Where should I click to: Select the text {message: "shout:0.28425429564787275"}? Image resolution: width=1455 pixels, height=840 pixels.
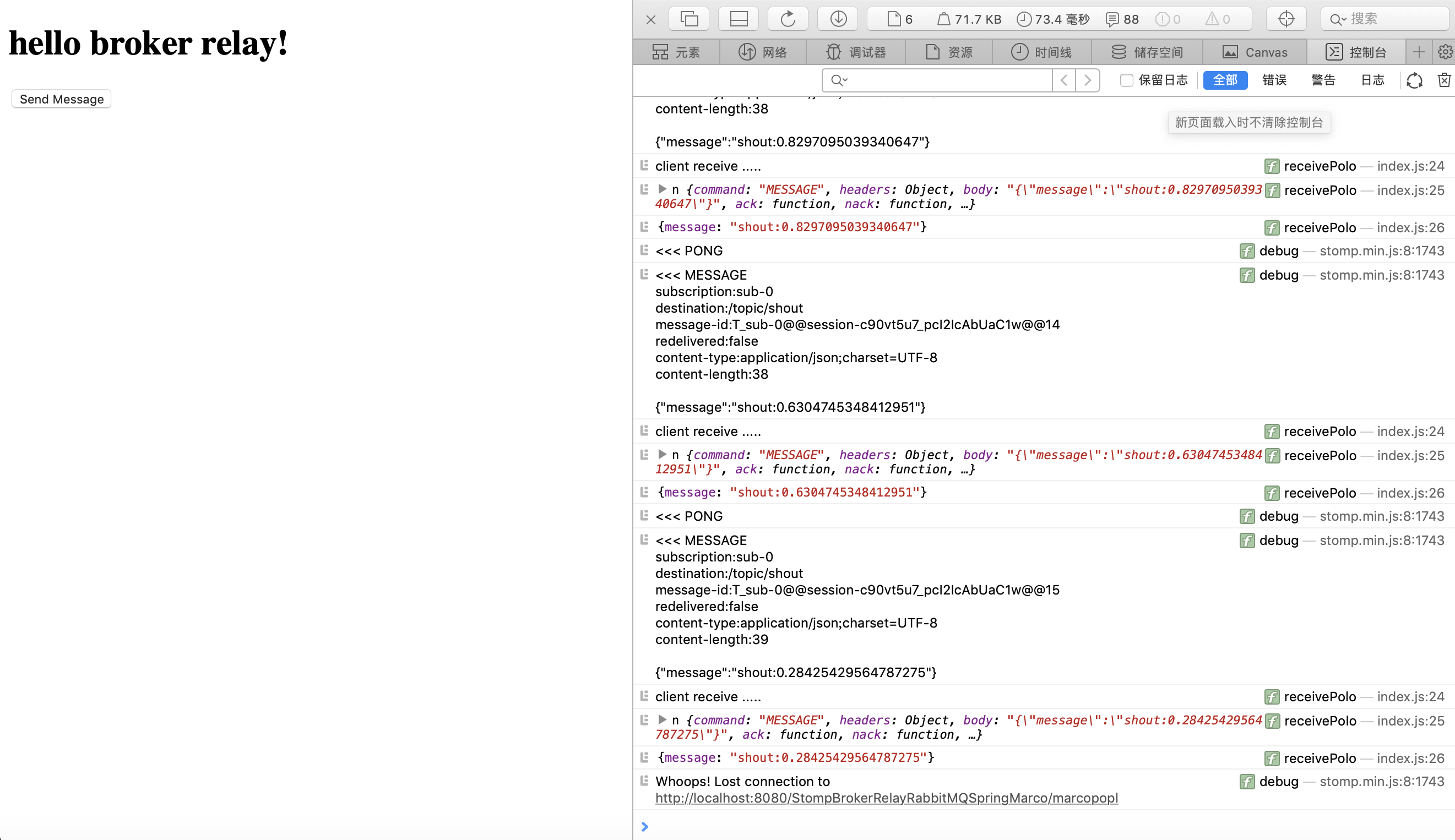click(x=796, y=758)
